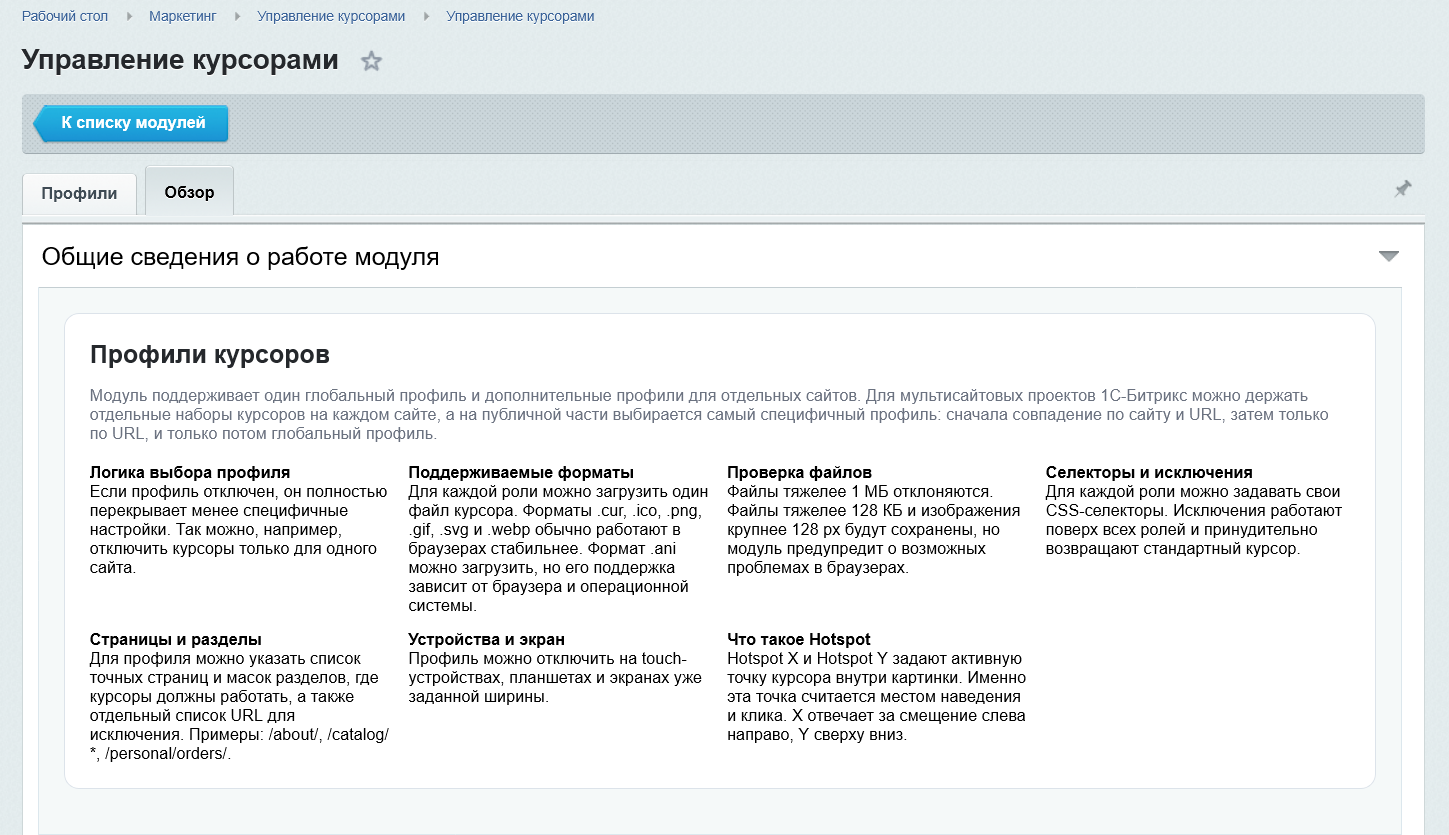Viewport: 1449px width, 835px height.
Task: Open breadcrumb arrow after Маркетинг
Action: coord(237,16)
